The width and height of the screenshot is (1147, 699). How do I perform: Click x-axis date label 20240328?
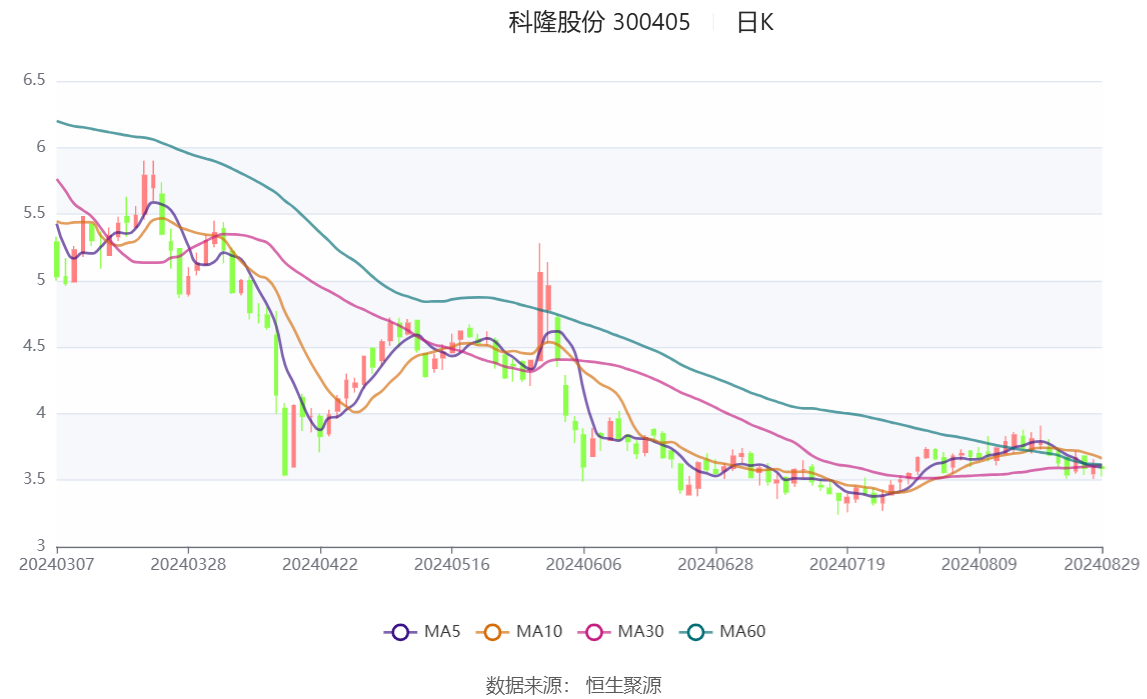pyautogui.click(x=188, y=564)
